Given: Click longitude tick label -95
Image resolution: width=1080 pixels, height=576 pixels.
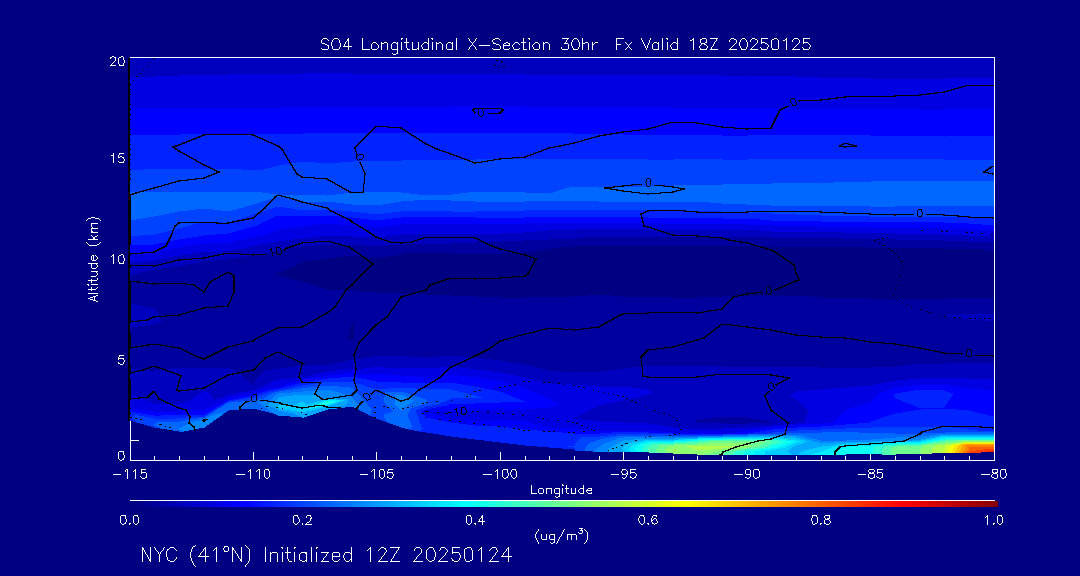Looking at the screenshot, I should click(623, 475).
